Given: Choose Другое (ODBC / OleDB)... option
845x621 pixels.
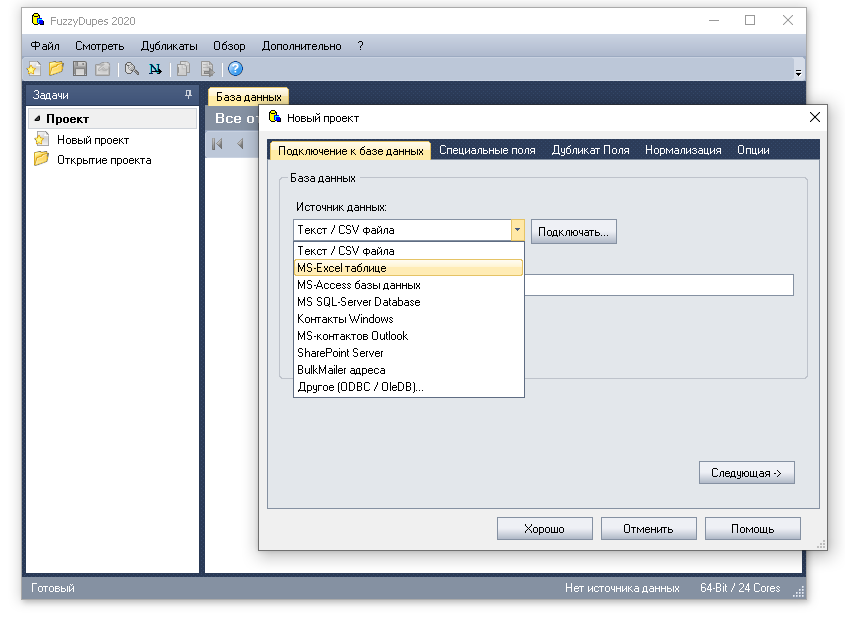Looking at the screenshot, I should tap(408, 387).
